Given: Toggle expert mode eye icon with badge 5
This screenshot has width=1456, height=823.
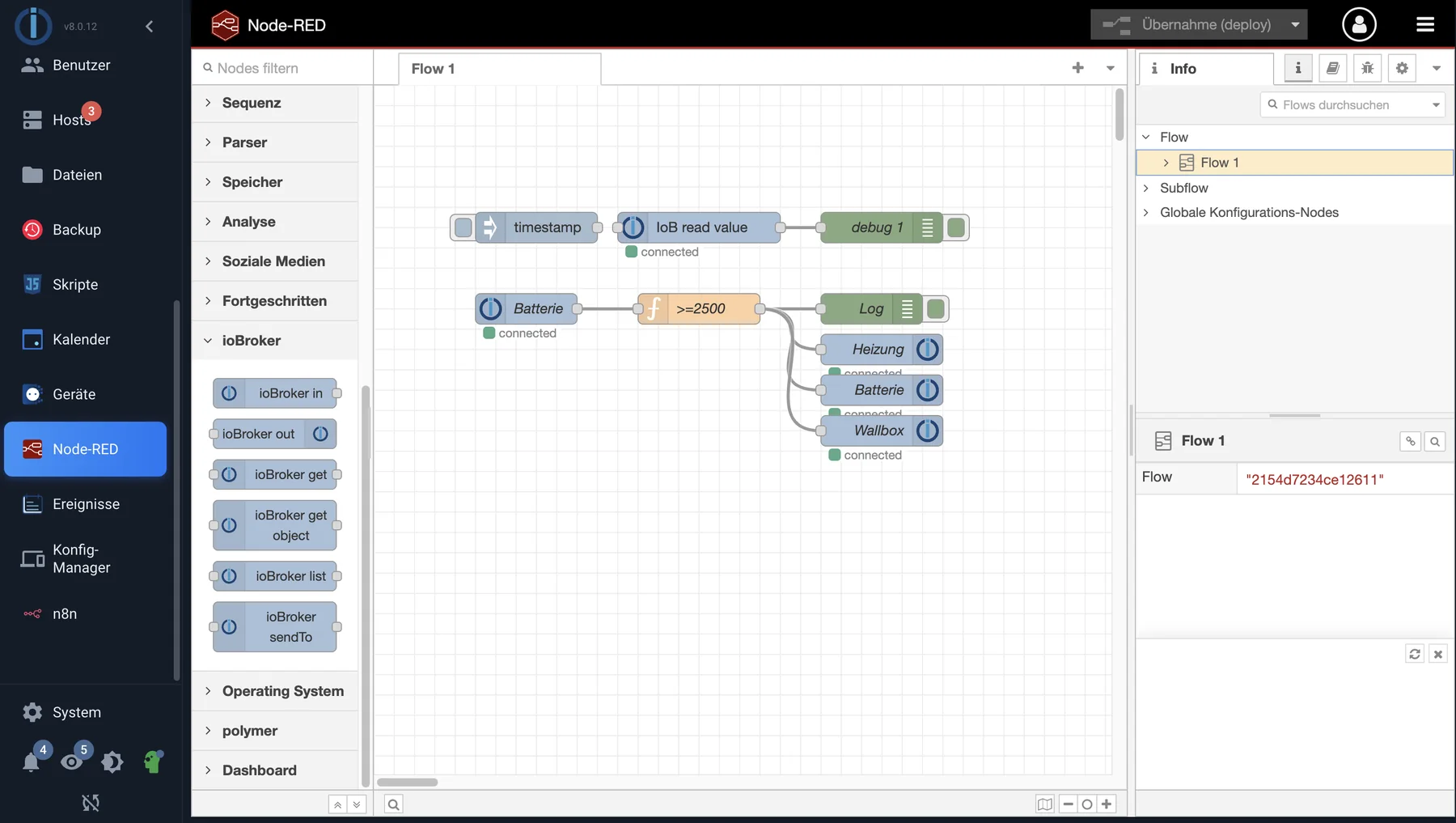Looking at the screenshot, I should click(x=72, y=761).
